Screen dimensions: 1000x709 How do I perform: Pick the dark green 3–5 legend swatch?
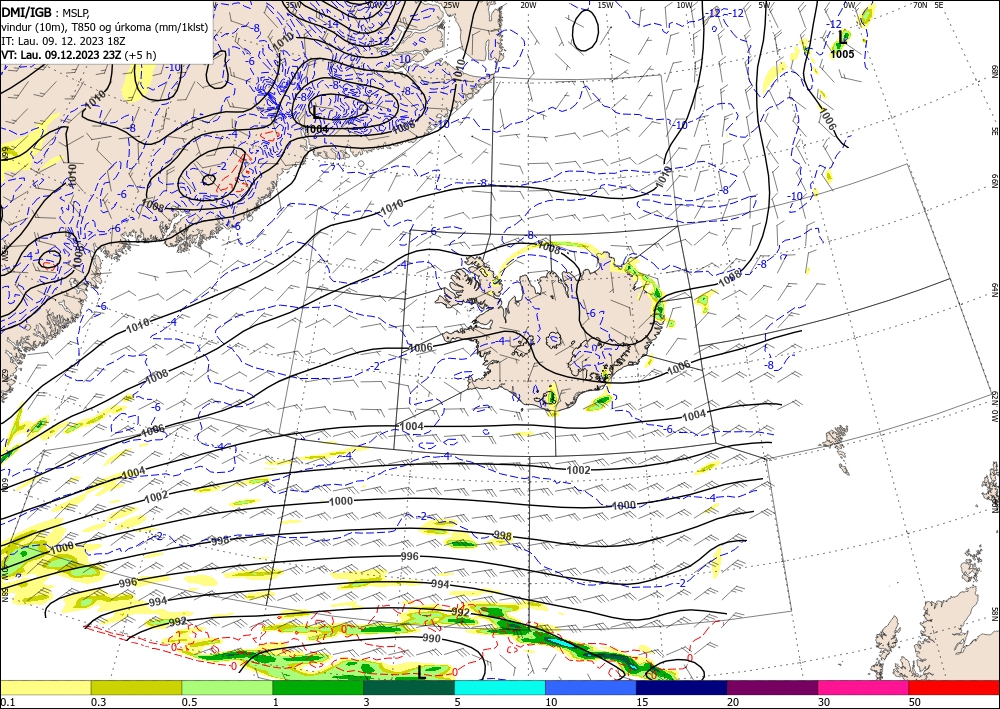409,687
